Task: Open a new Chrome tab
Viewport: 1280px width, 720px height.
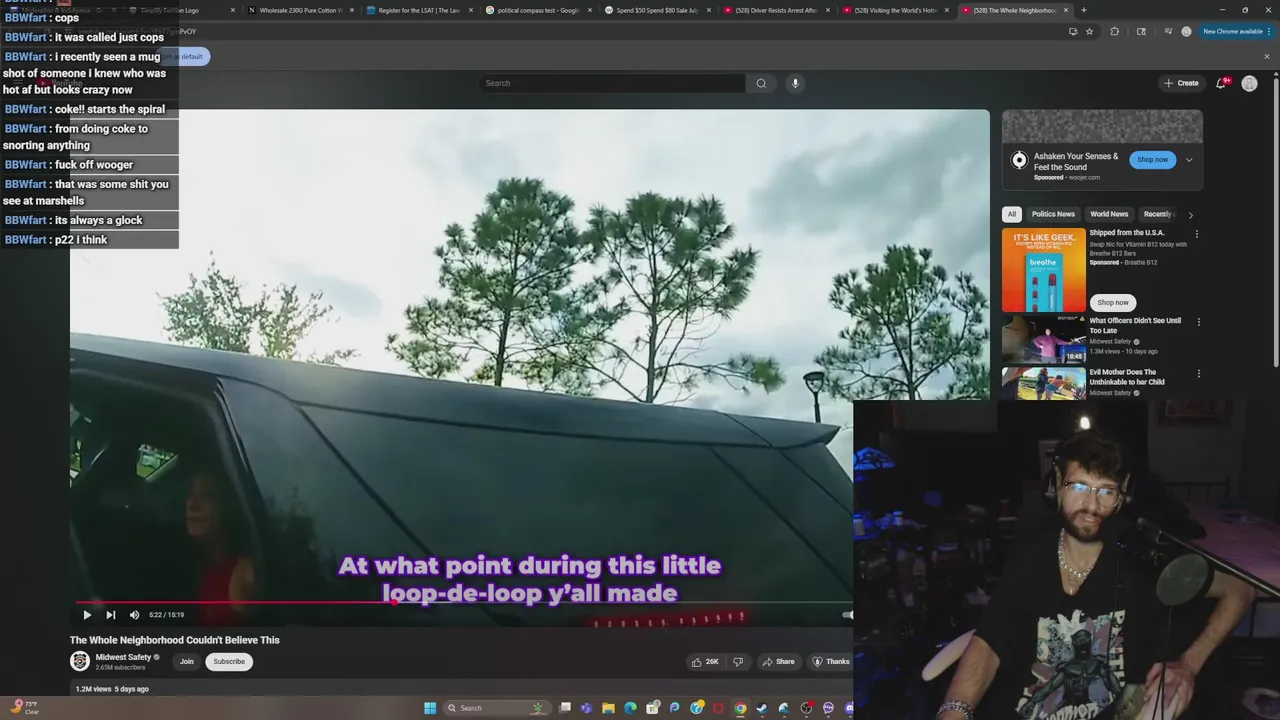Action: pos(1084,10)
